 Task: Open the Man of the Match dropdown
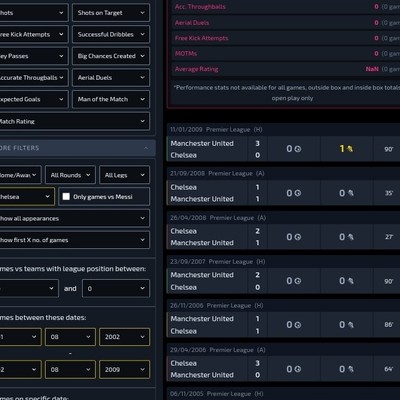point(111,99)
